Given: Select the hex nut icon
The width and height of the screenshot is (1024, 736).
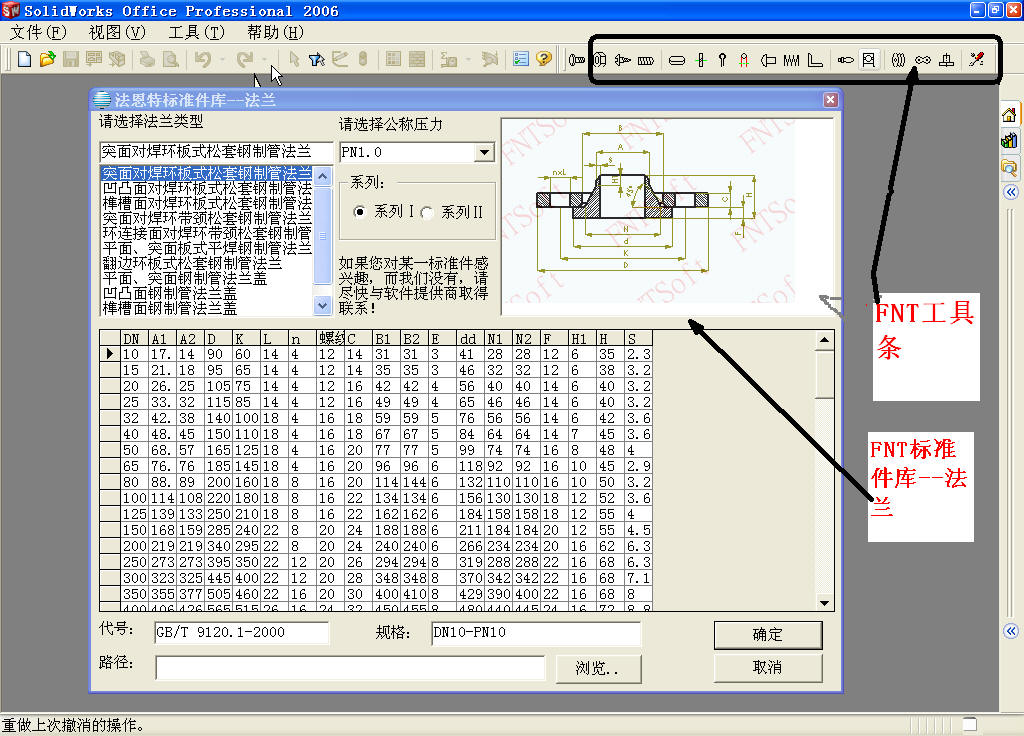Looking at the screenshot, I should click(600, 60).
